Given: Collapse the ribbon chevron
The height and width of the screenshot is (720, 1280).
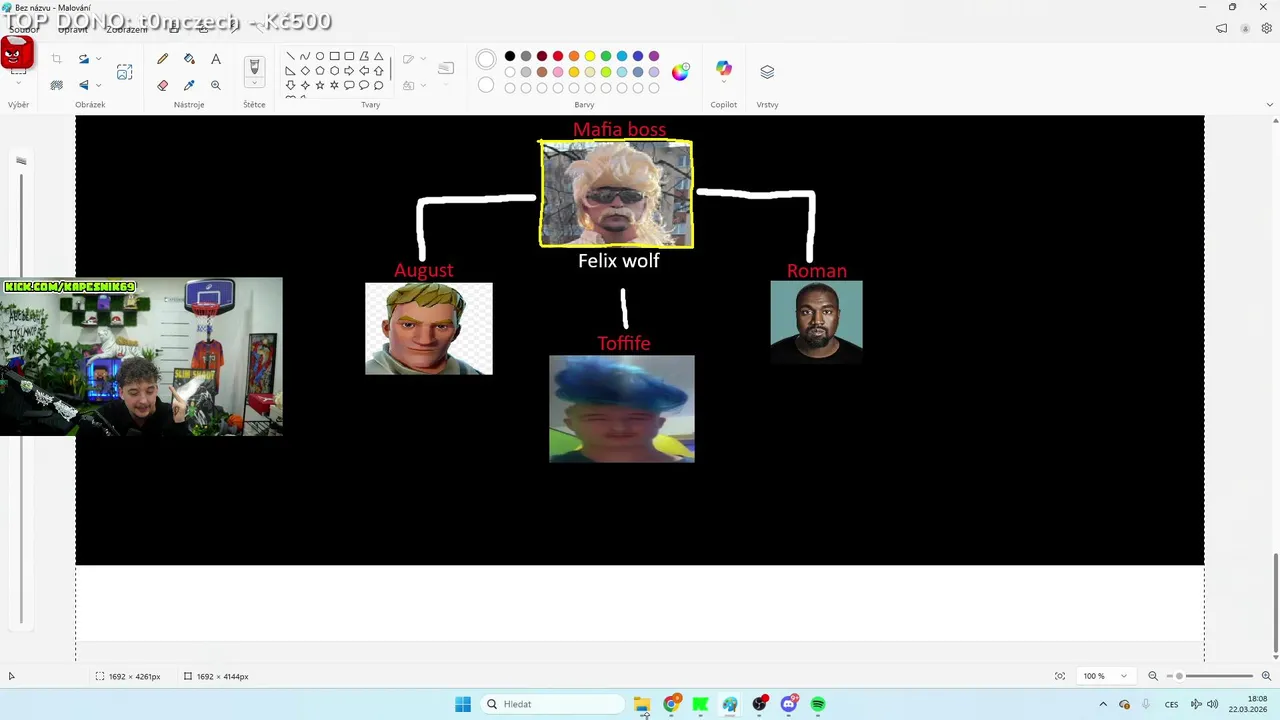Looking at the screenshot, I should pos(1270,104).
